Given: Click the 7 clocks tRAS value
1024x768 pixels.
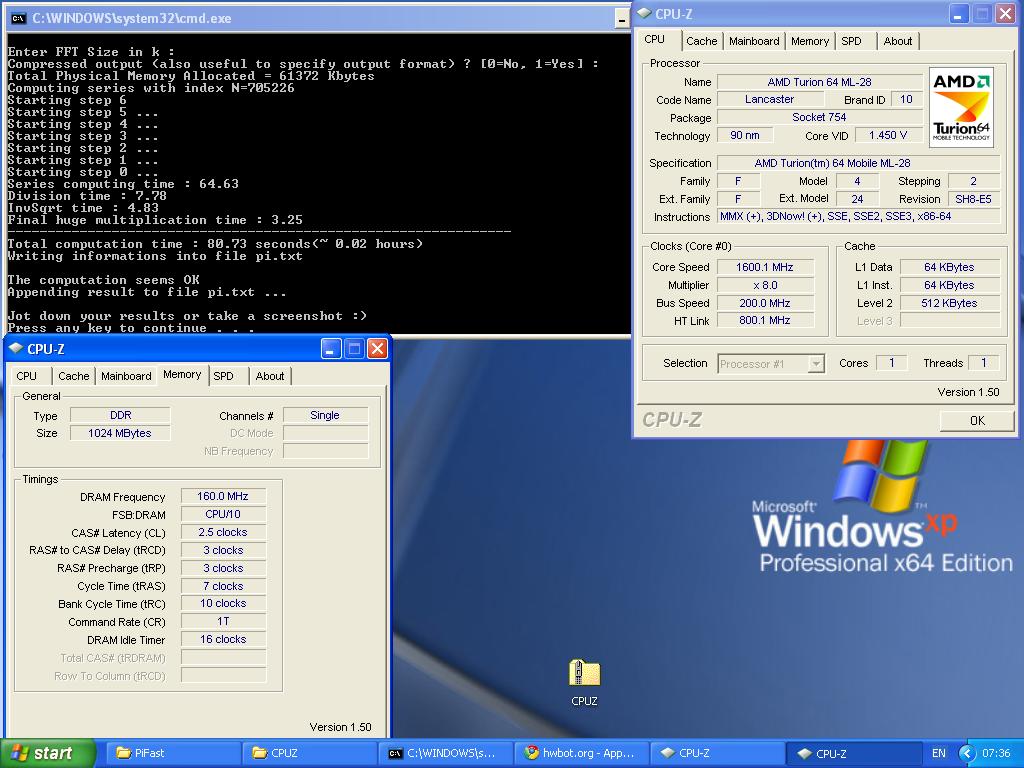Looking at the screenshot, I should click(x=223, y=586).
